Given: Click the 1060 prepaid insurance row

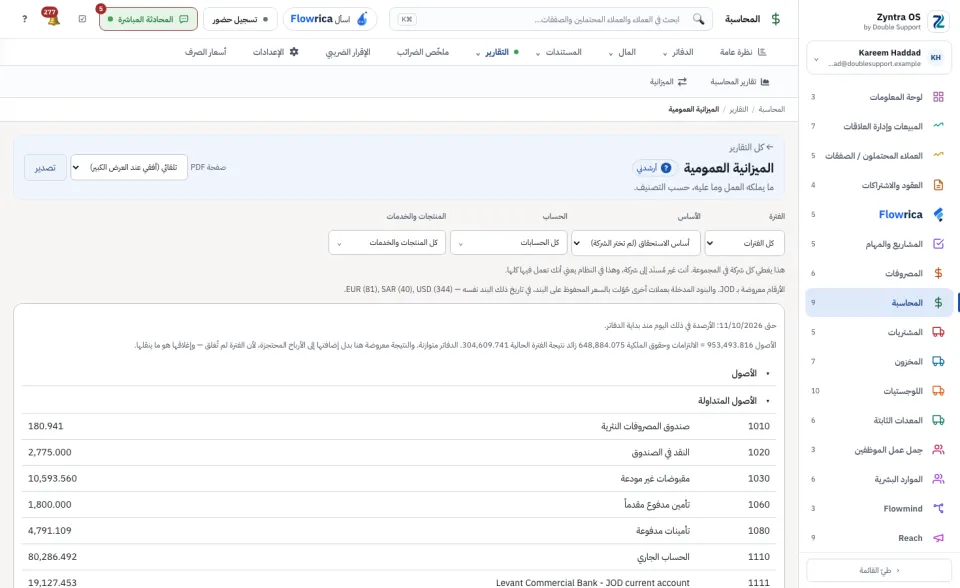Looking at the screenshot, I should tap(399, 505).
